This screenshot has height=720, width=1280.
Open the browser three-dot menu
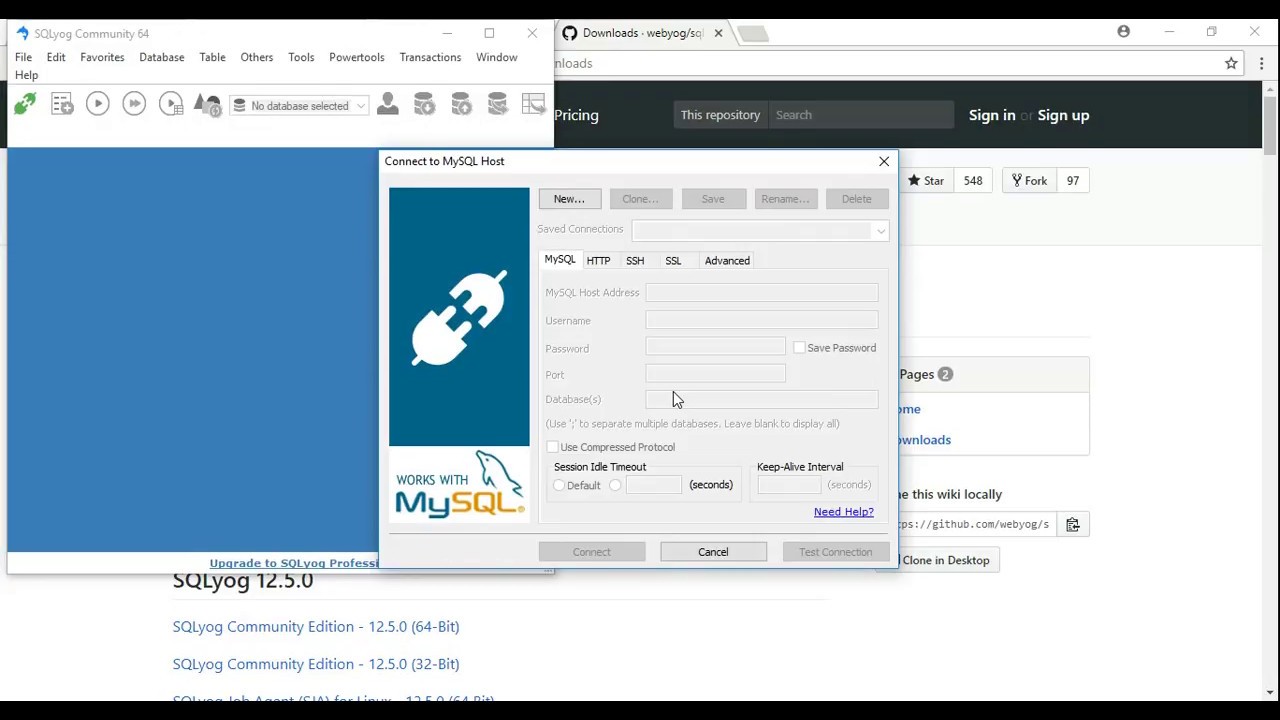[x=1262, y=63]
